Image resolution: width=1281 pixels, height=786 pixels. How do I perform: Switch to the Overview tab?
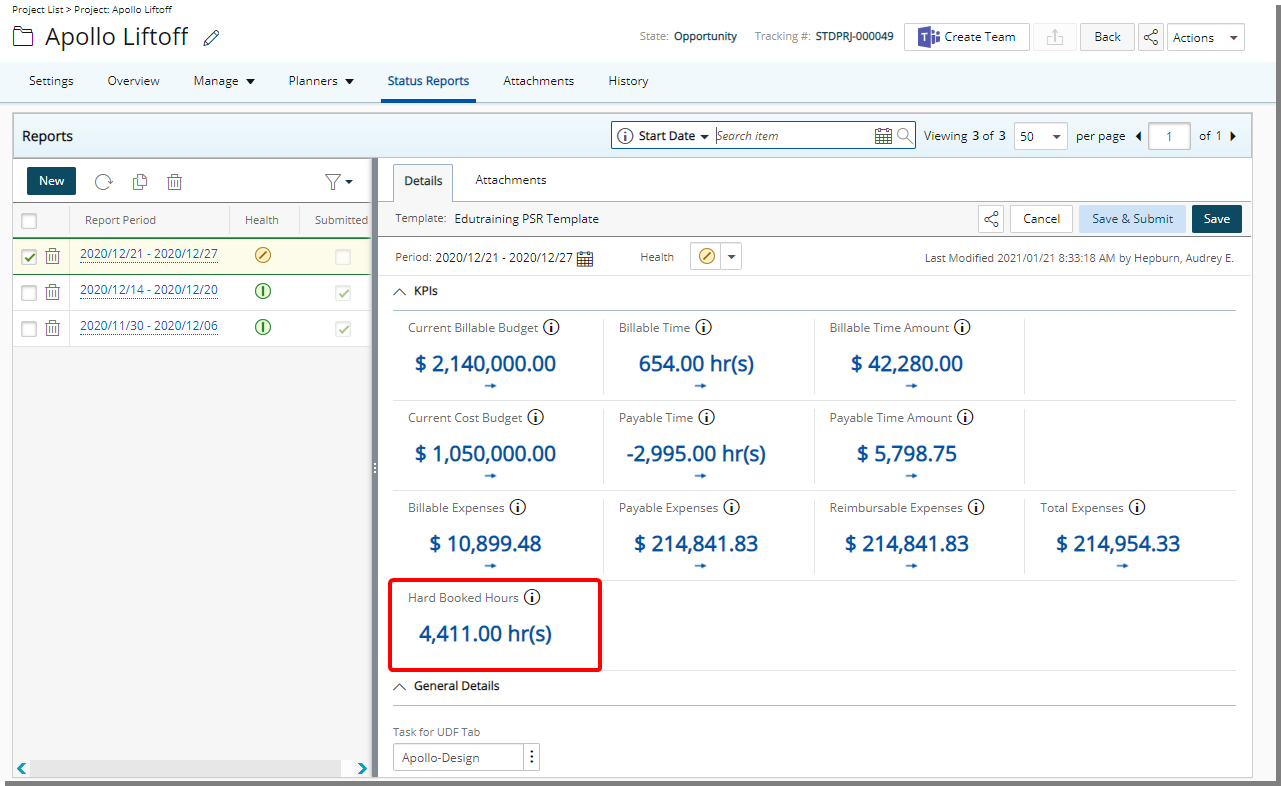(134, 81)
